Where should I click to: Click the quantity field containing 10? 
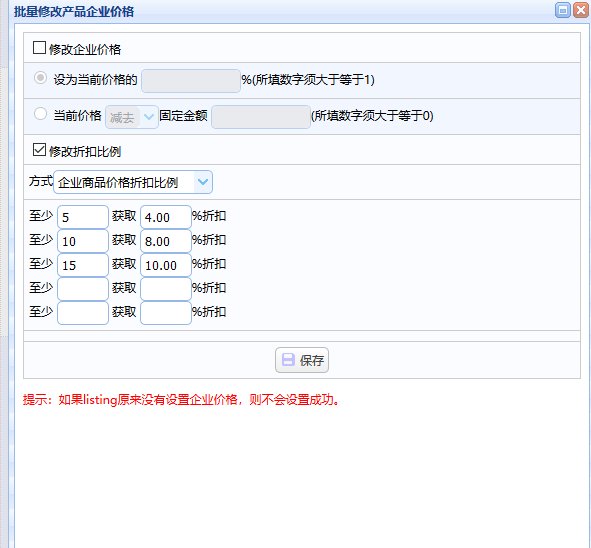pos(83,241)
